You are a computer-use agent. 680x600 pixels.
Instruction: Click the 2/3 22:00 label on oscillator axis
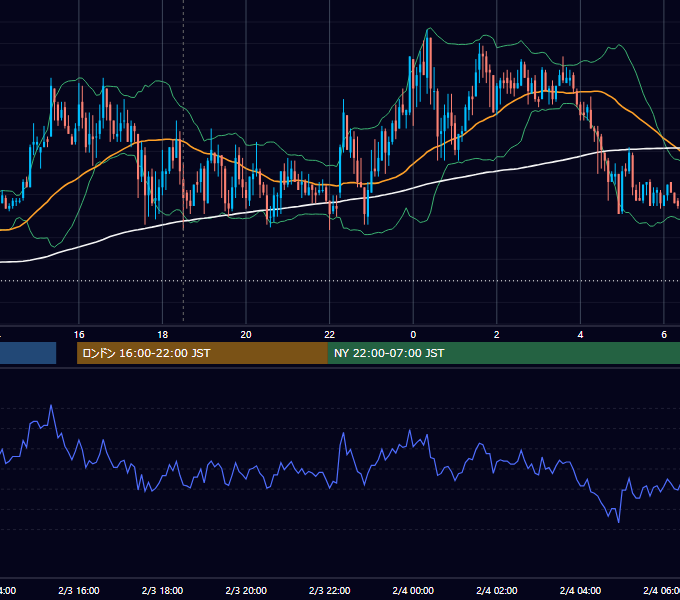pyautogui.click(x=330, y=590)
